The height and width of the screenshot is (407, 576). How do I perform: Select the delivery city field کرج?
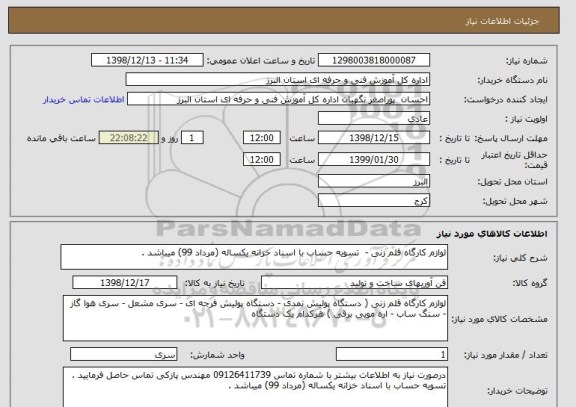point(374,201)
